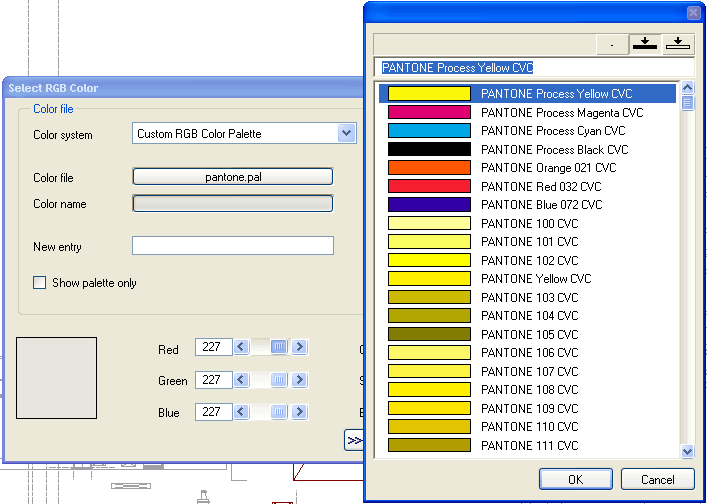Screen dimensions: 707x504
Task: Select PANTONE 111 CVC entry
Action: click(x=527, y=445)
